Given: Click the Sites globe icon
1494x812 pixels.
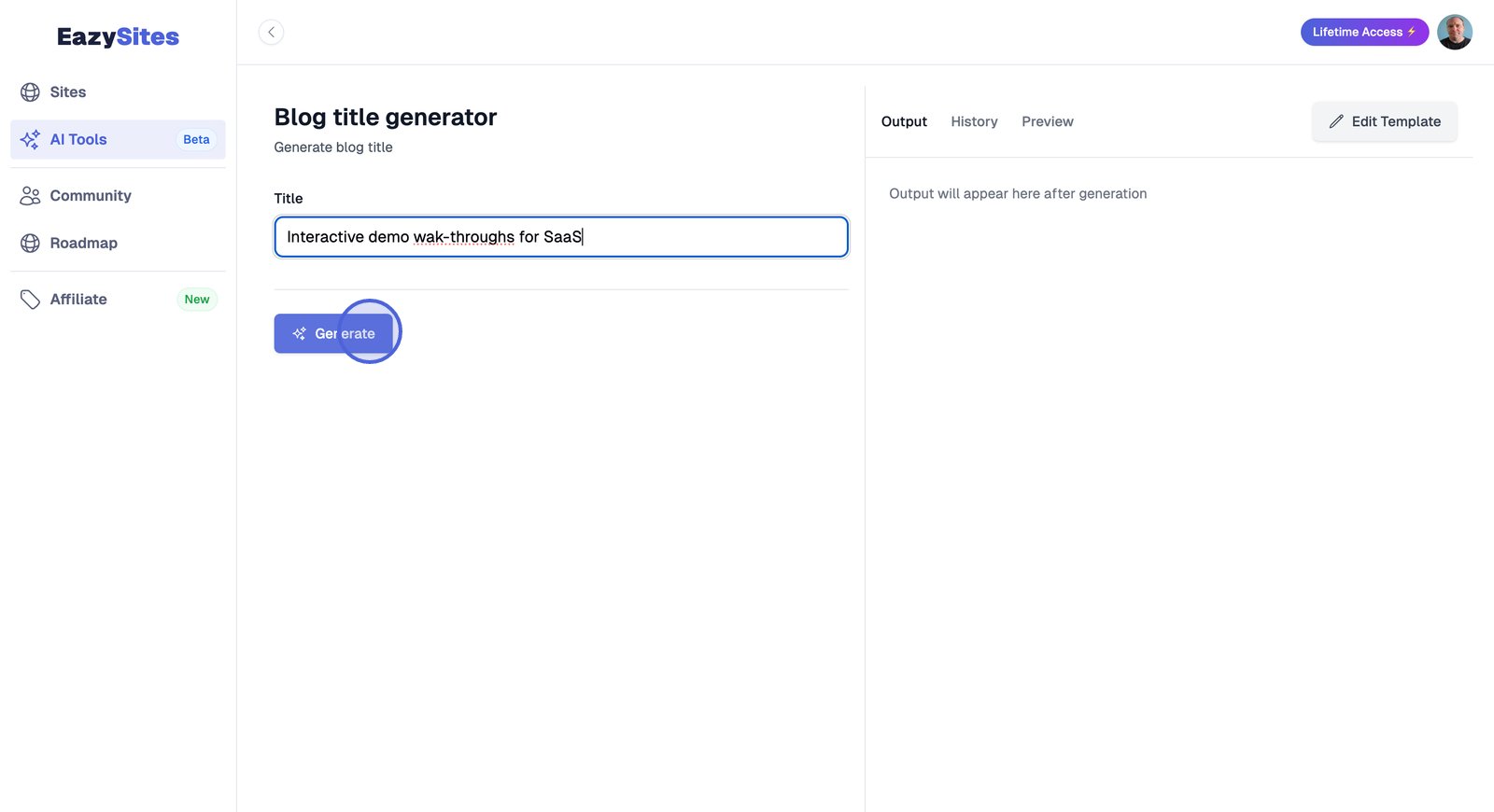Looking at the screenshot, I should point(30,92).
